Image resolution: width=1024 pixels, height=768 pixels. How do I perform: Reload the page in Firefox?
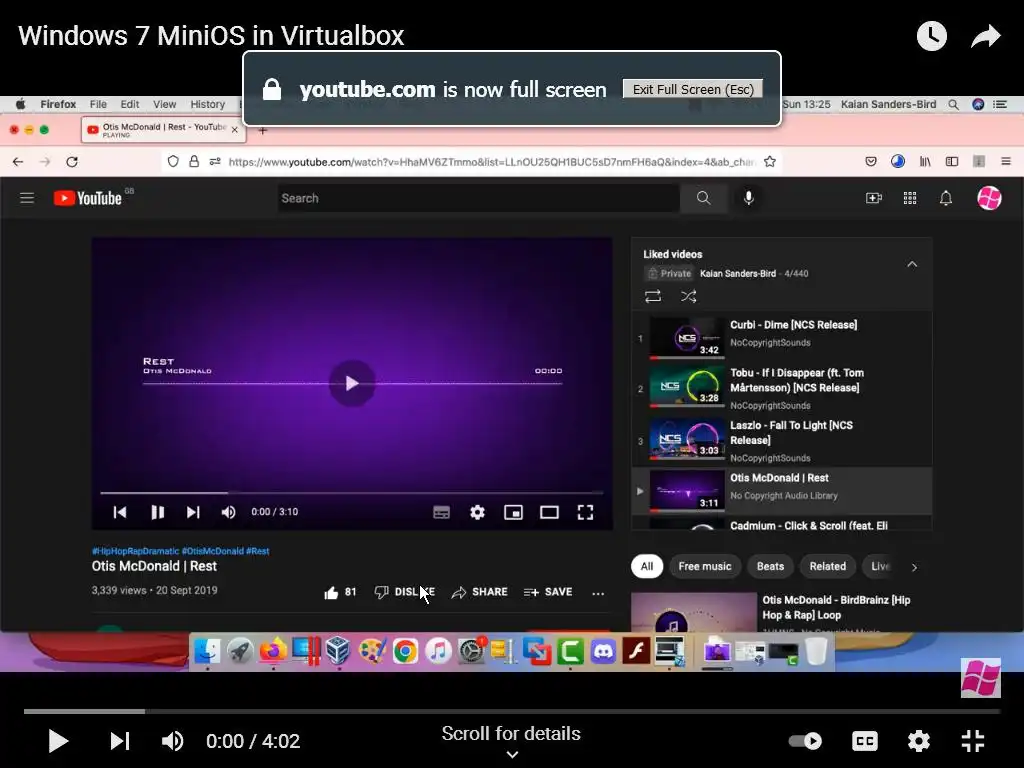(72, 161)
